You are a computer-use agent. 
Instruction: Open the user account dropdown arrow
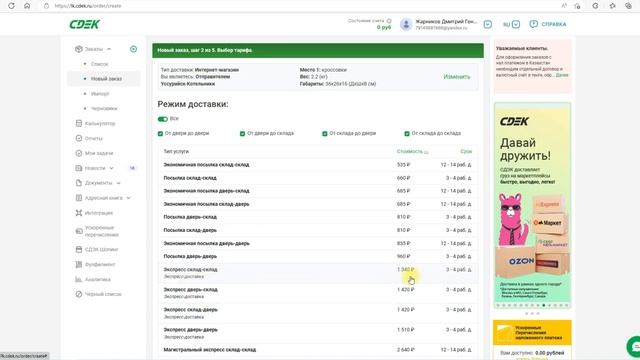(488, 24)
